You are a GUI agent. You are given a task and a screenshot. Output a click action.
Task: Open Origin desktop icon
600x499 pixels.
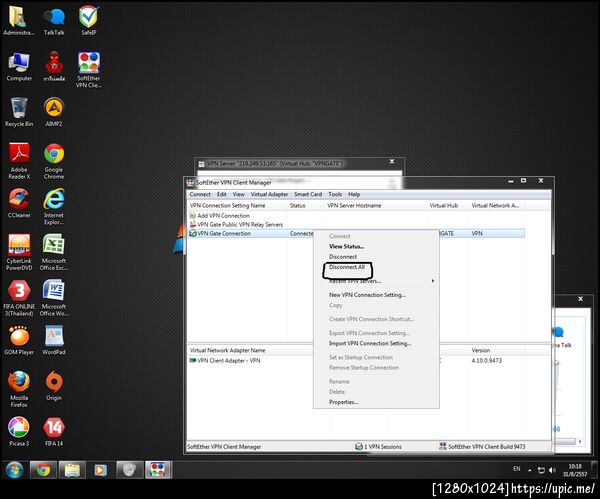click(54, 386)
